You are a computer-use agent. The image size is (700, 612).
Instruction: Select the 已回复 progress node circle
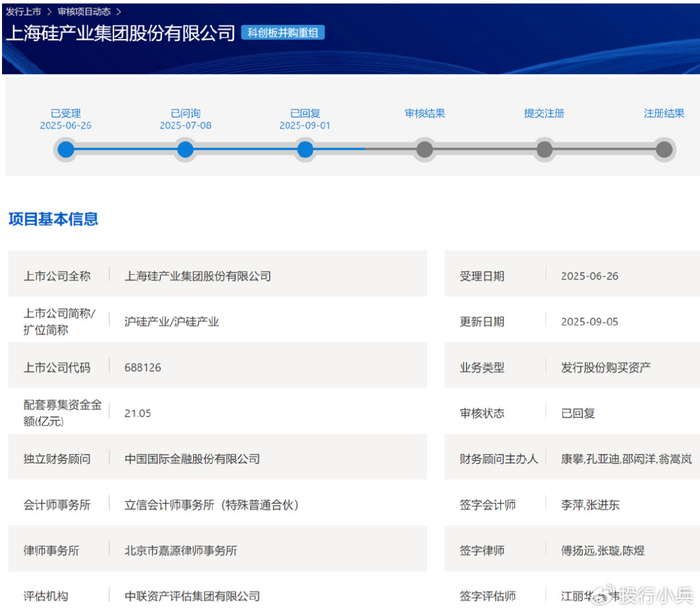pyautogui.click(x=305, y=150)
